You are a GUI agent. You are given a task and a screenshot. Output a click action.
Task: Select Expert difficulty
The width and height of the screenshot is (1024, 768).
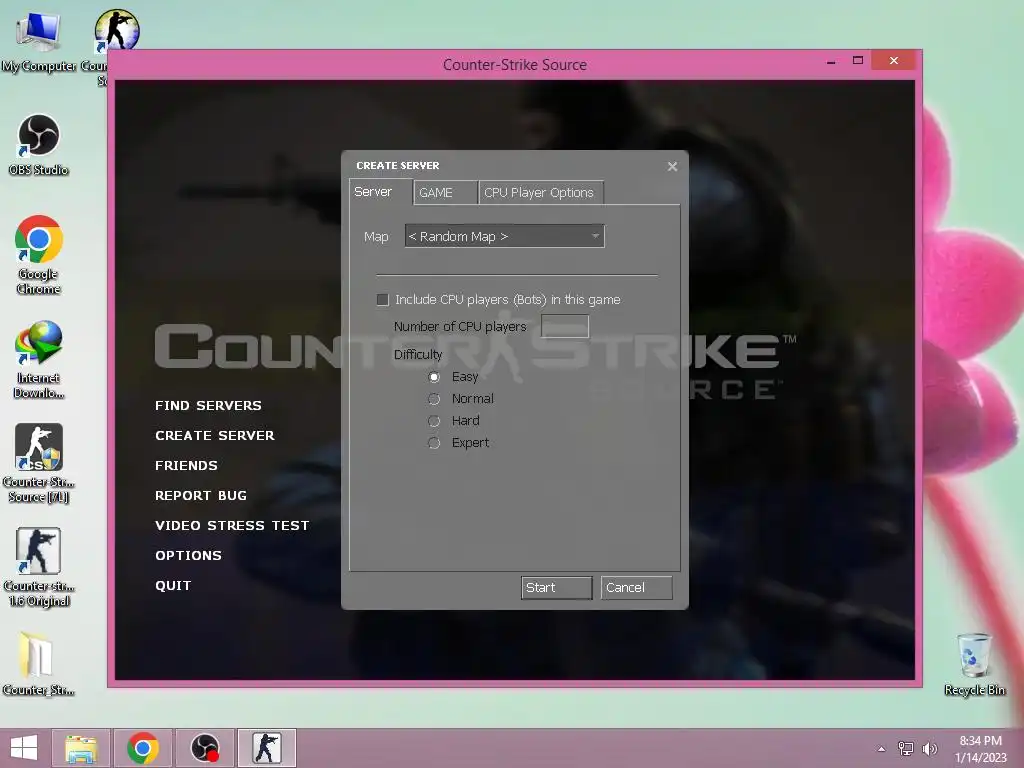click(434, 443)
